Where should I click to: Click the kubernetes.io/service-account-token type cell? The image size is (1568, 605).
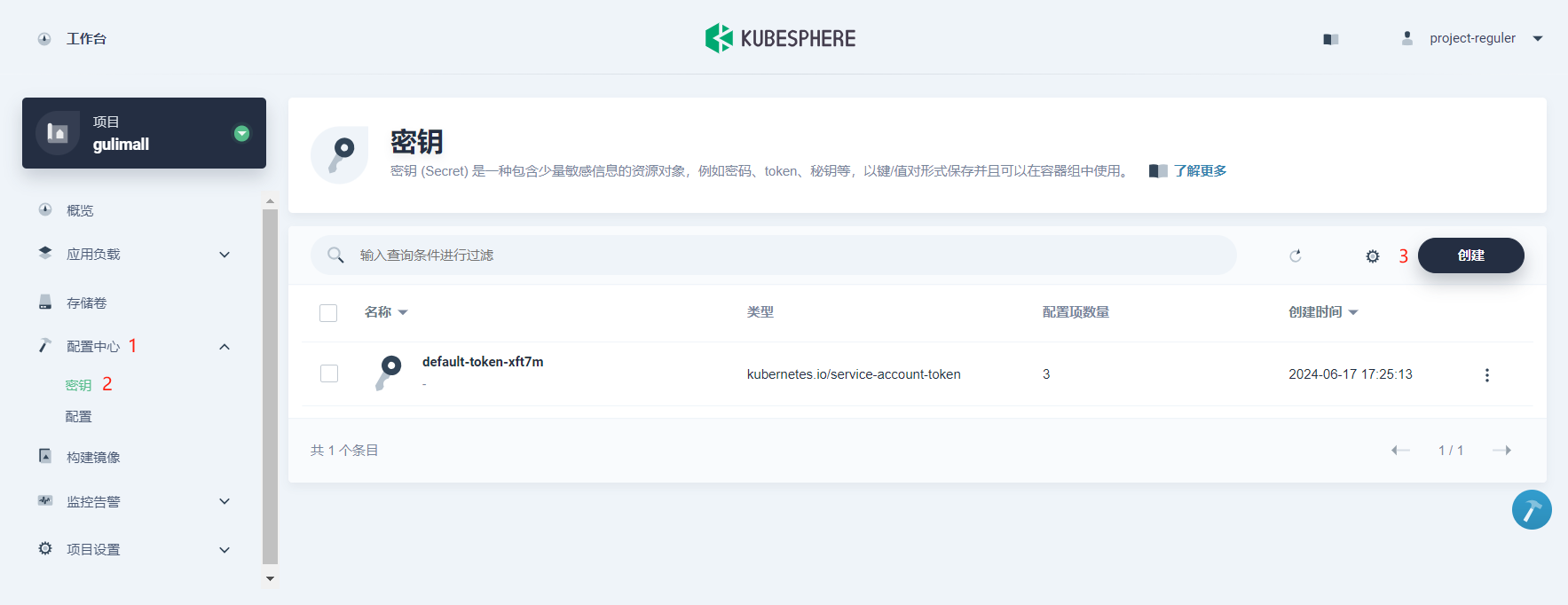coord(854,374)
